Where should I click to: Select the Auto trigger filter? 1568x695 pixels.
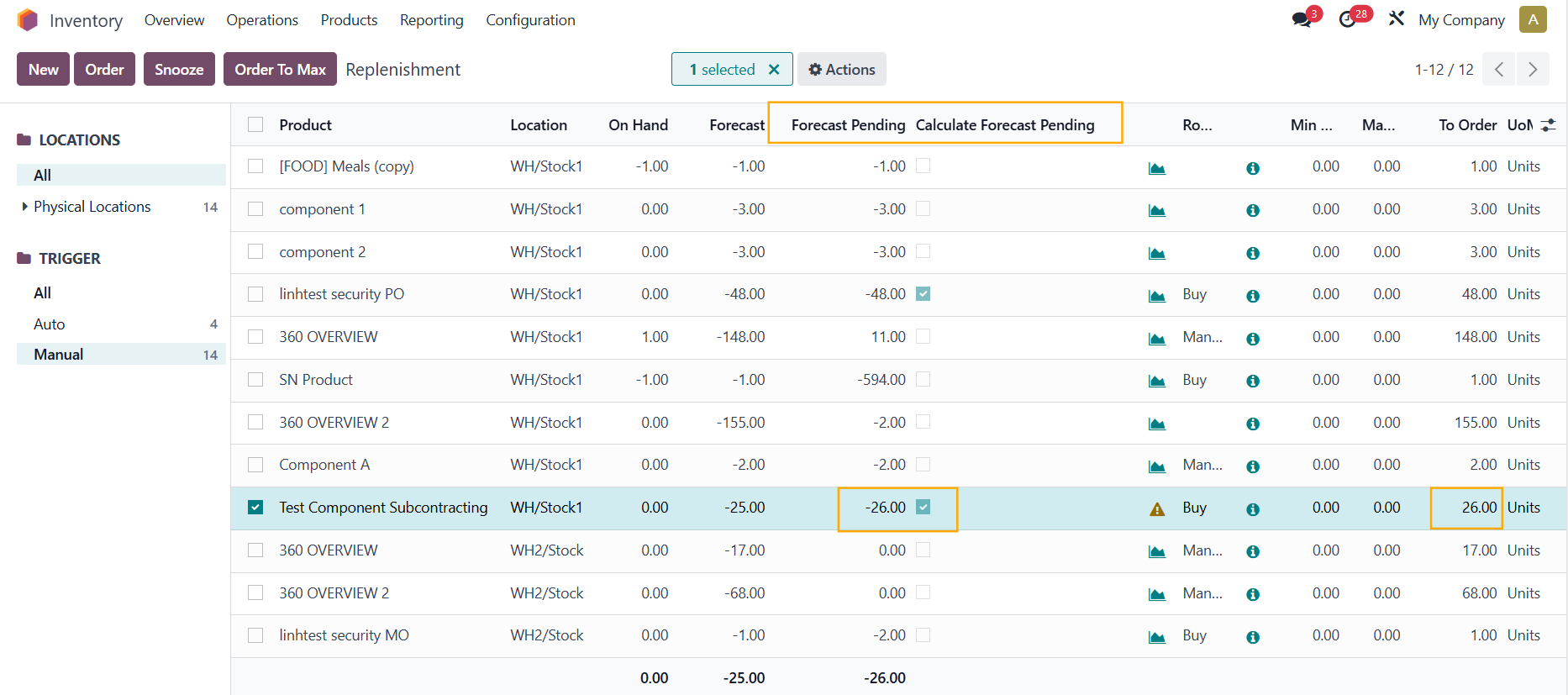[x=50, y=324]
